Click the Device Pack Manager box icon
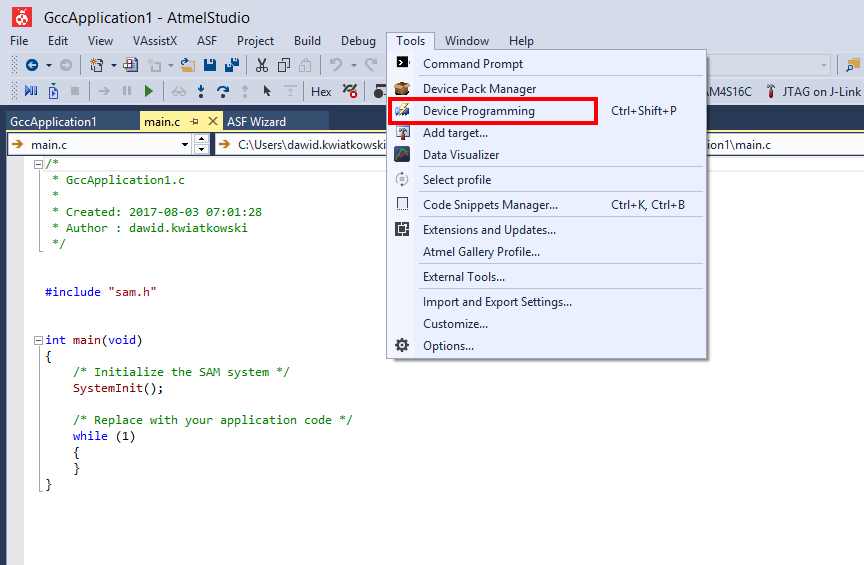The width and height of the screenshot is (864, 565). click(x=402, y=88)
